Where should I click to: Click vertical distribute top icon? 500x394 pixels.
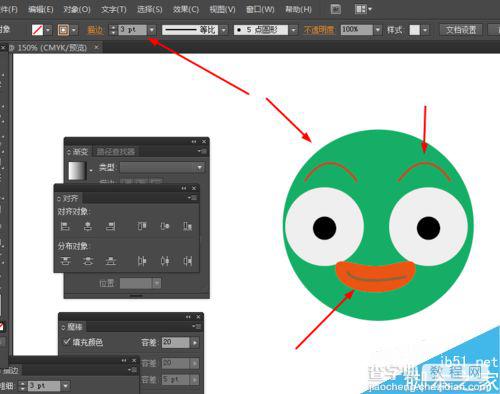pyautogui.click(x=65, y=261)
